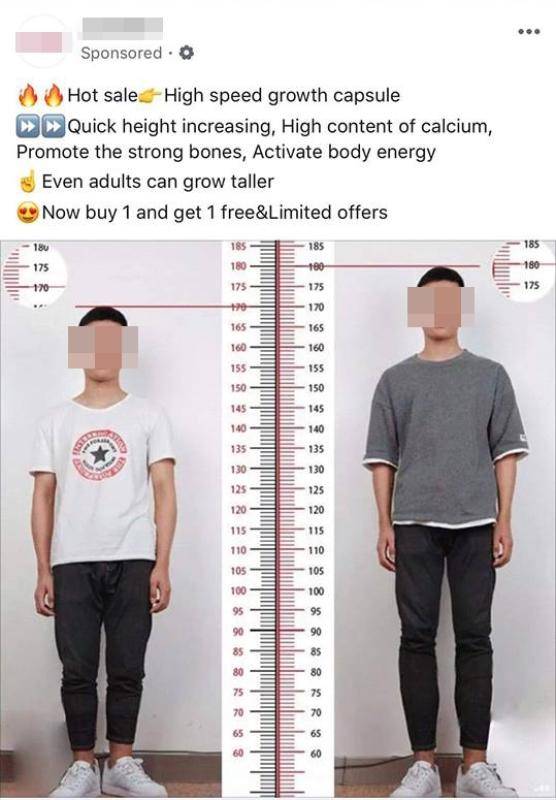
Task: Click the center height measurement ruler
Action: 278,519
